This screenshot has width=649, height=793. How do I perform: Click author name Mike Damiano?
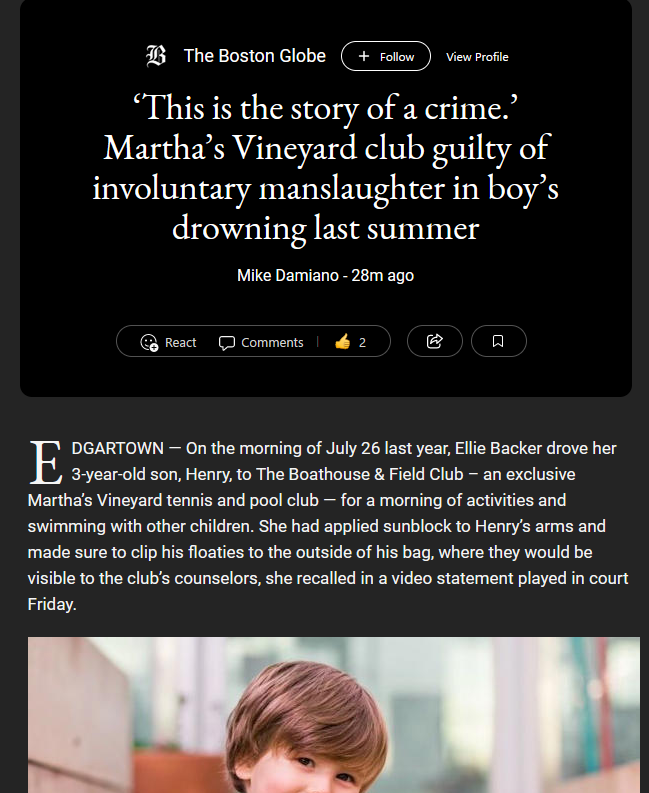(288, 276)
